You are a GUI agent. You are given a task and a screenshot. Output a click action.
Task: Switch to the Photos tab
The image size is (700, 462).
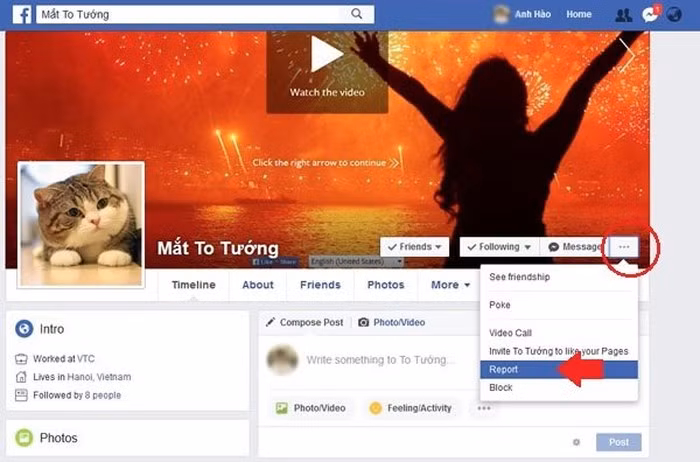(386, 285)
